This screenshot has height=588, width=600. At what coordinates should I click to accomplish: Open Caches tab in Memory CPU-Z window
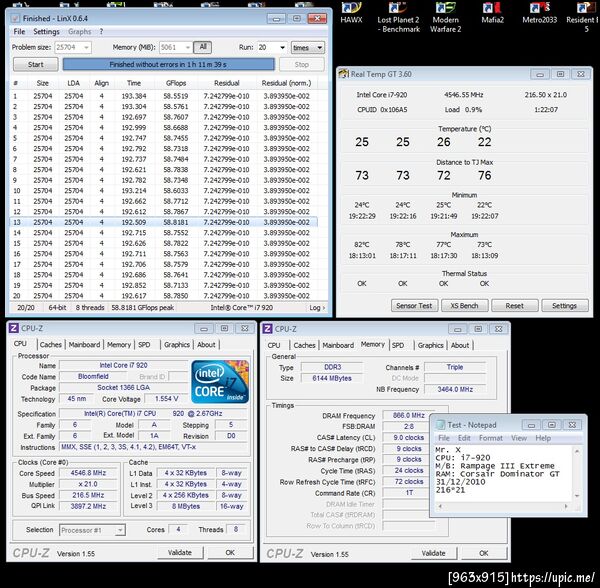[x=304, y=345]
